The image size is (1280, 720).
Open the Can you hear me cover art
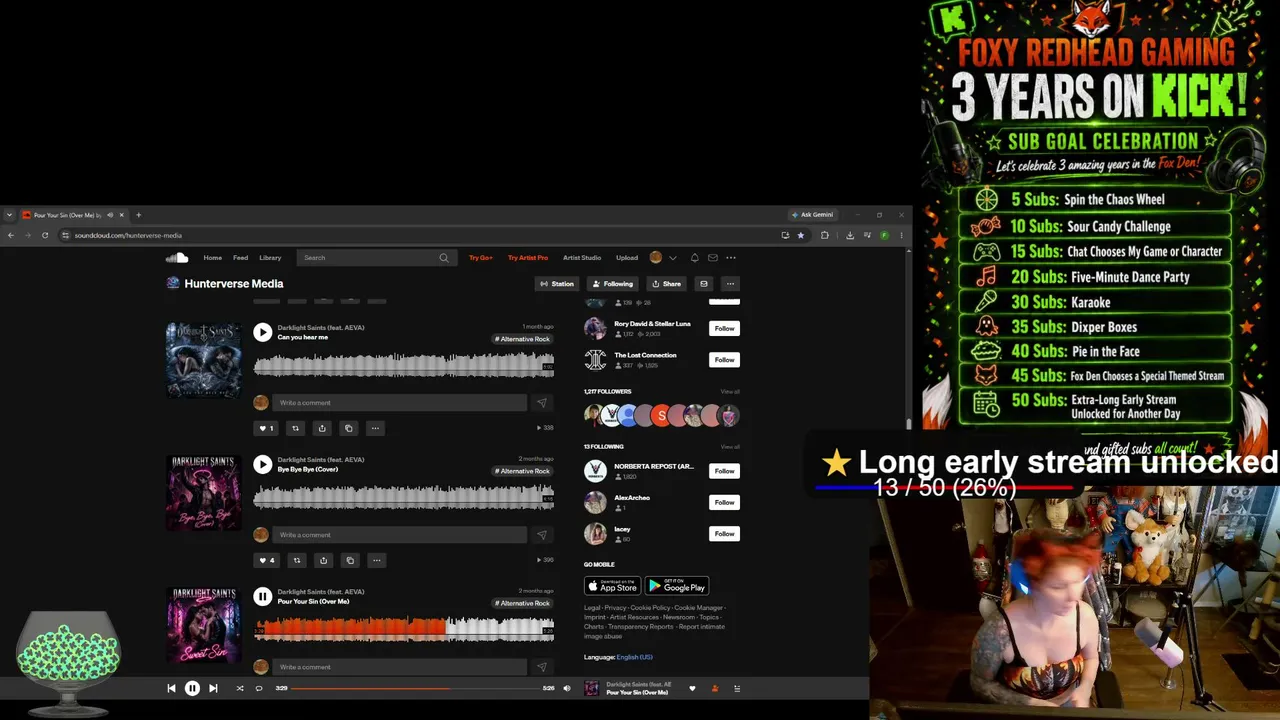(x=203, y=360)
